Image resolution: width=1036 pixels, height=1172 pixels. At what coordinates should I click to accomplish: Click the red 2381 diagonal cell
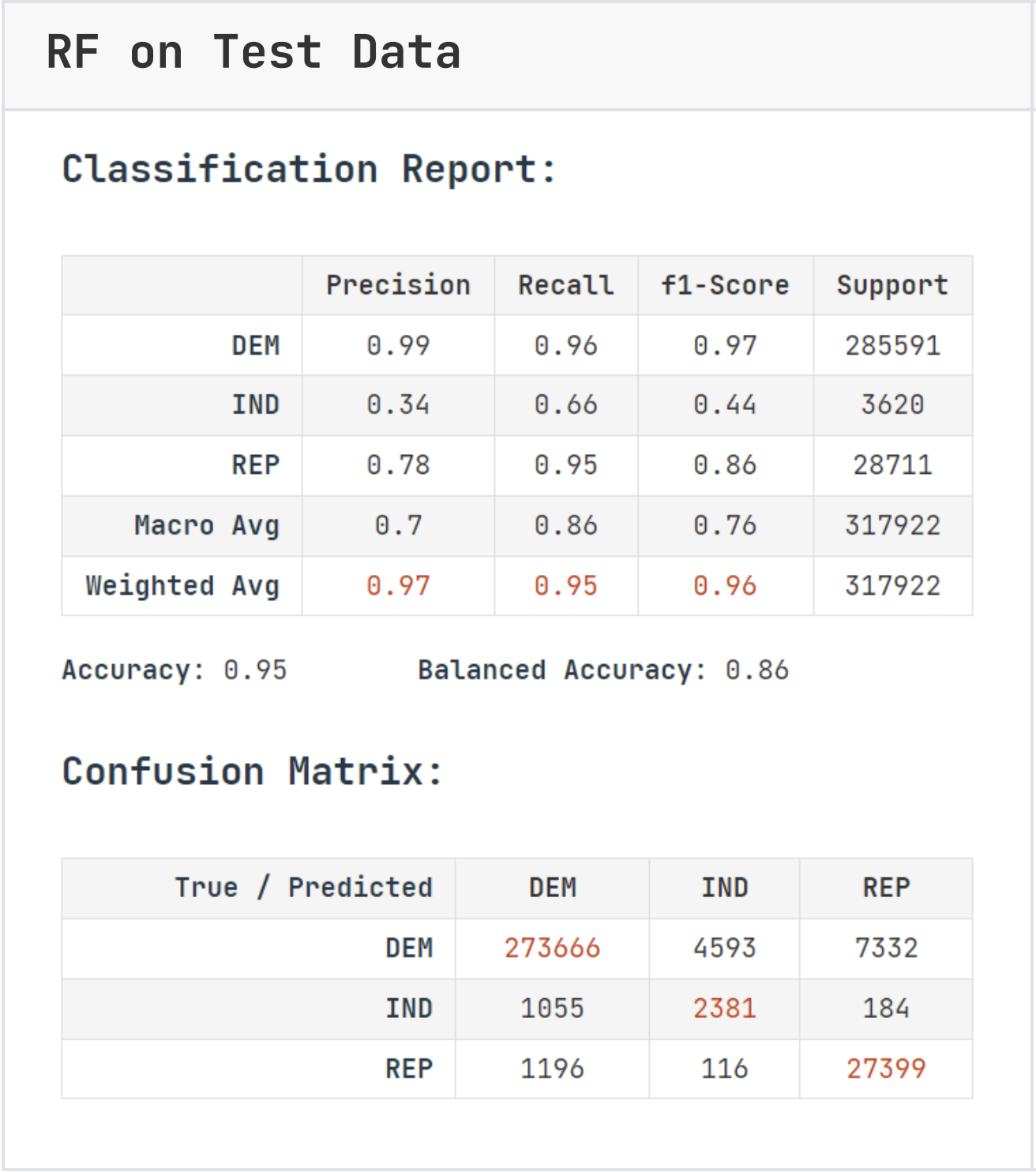point(724,1008)
